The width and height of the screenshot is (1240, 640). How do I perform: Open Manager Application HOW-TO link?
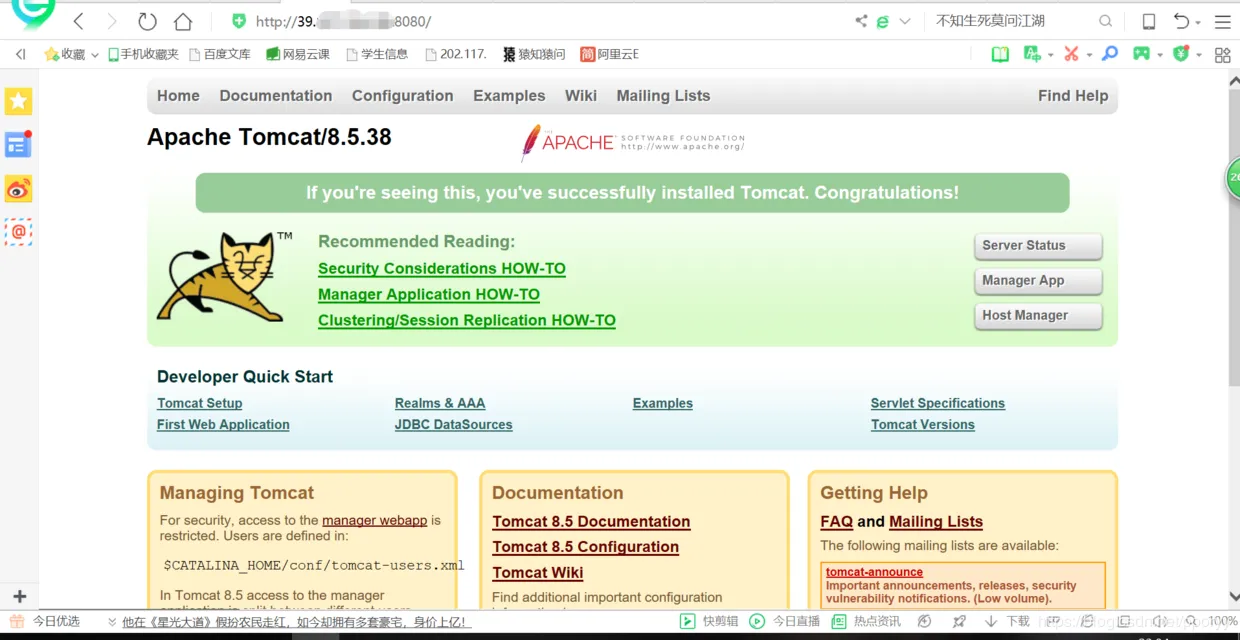(429, 294)
